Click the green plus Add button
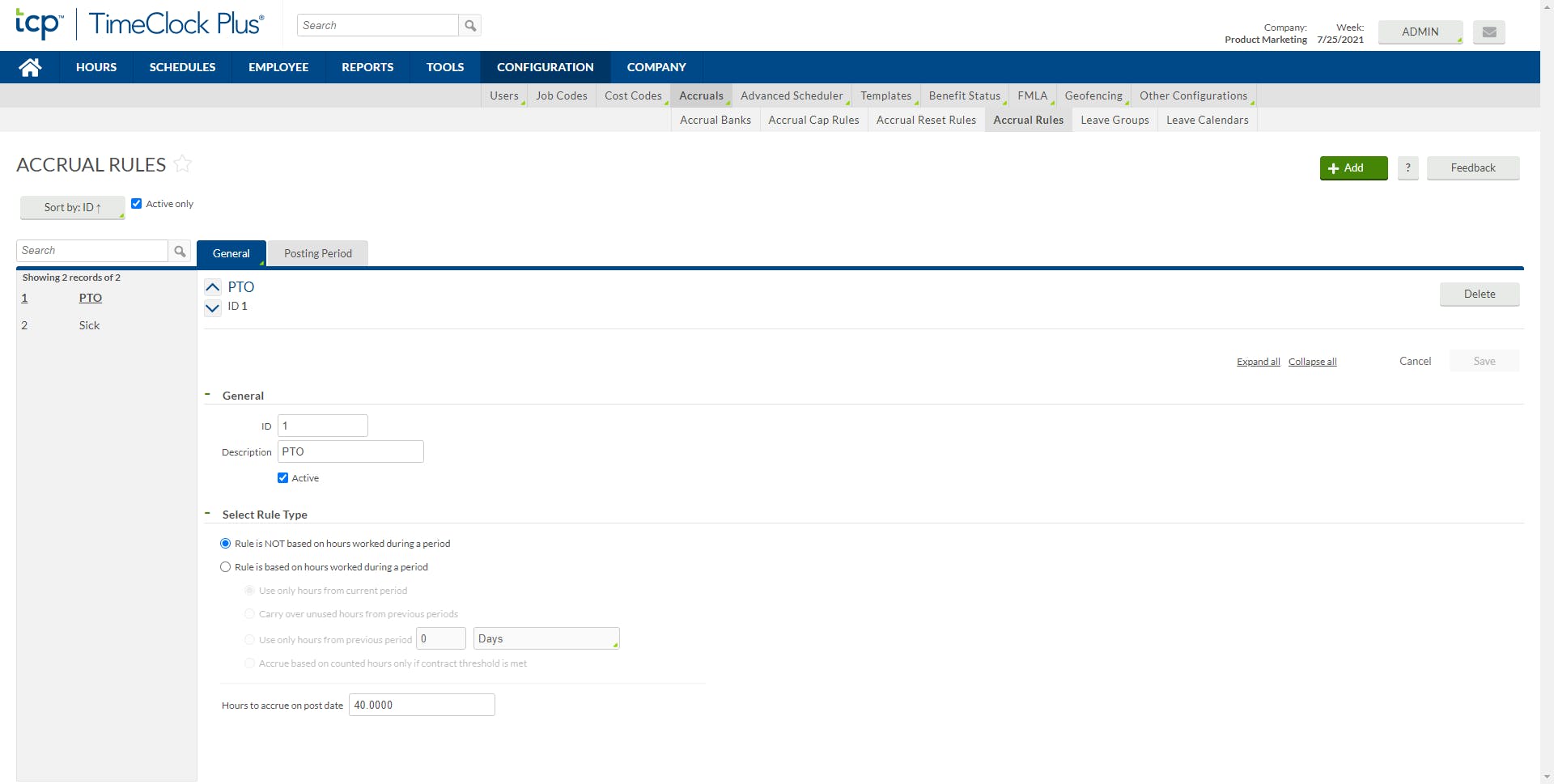The image size is (1554, 784). (x=1352, y=167)
